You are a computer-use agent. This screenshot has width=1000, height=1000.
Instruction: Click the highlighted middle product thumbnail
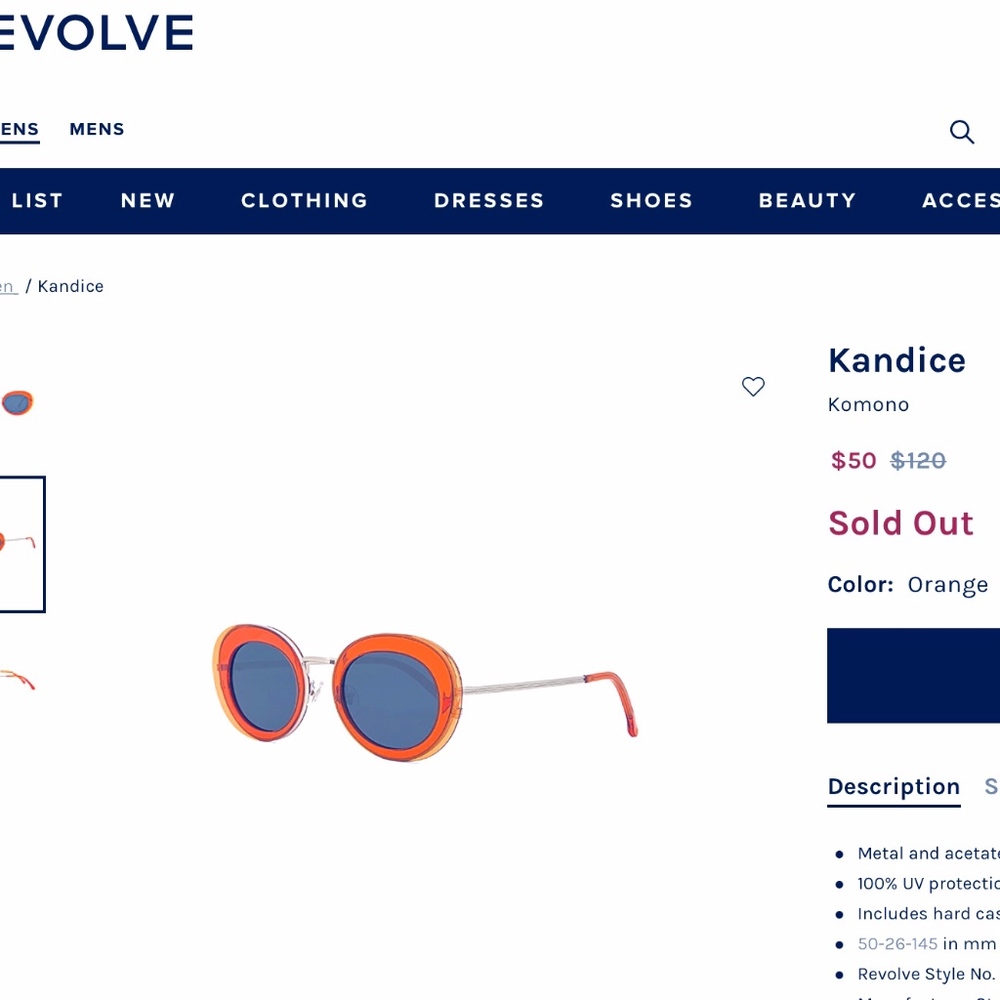tap(20, 545)
